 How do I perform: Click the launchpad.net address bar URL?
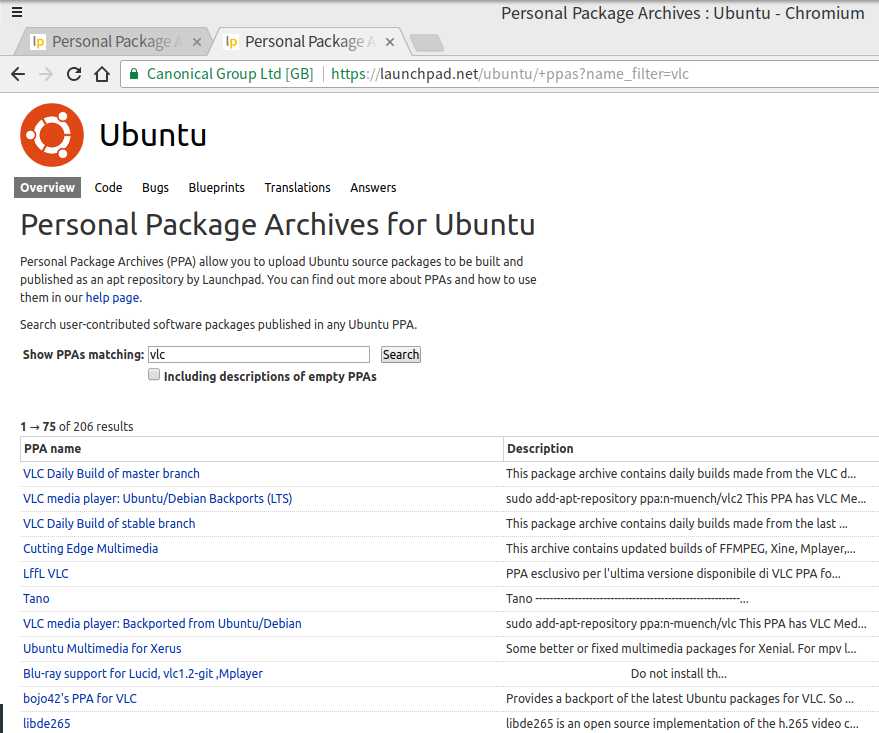coord(510,74)
